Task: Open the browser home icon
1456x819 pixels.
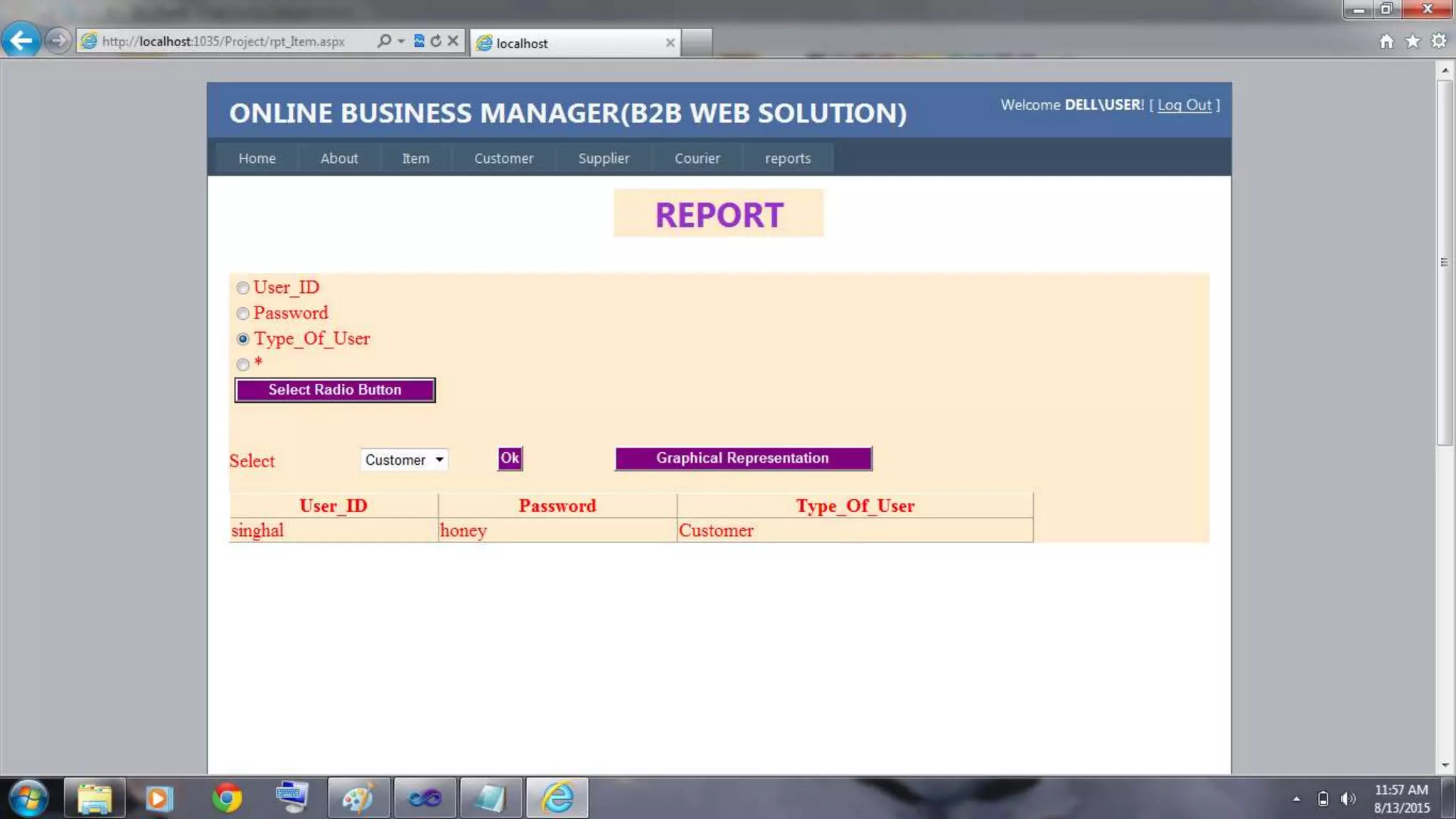Action: coord(1386,41)
